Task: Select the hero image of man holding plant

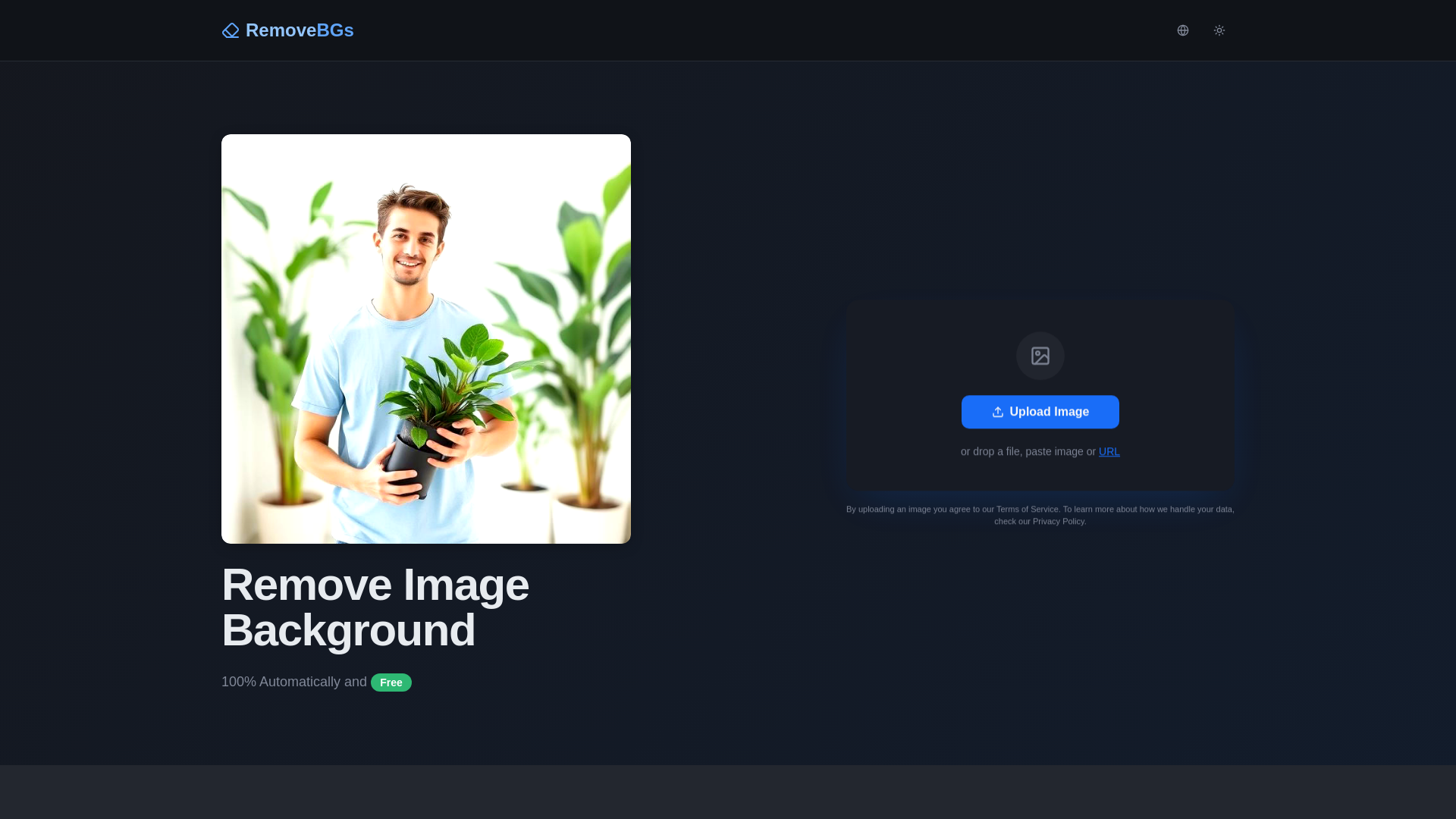Action: [425, 338]
